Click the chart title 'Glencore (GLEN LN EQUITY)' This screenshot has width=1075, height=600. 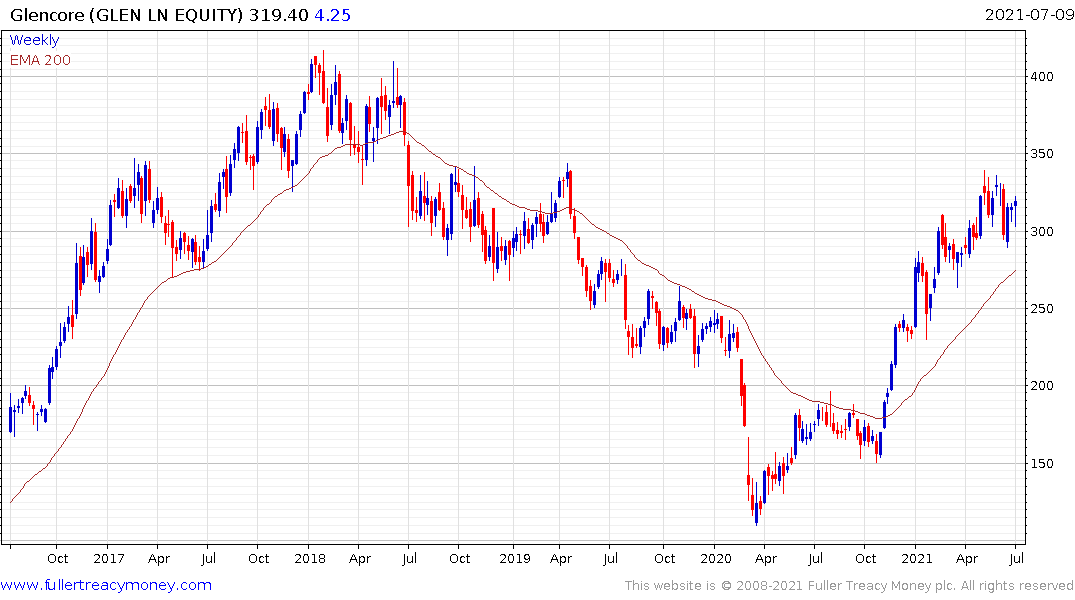coord(127,15)
